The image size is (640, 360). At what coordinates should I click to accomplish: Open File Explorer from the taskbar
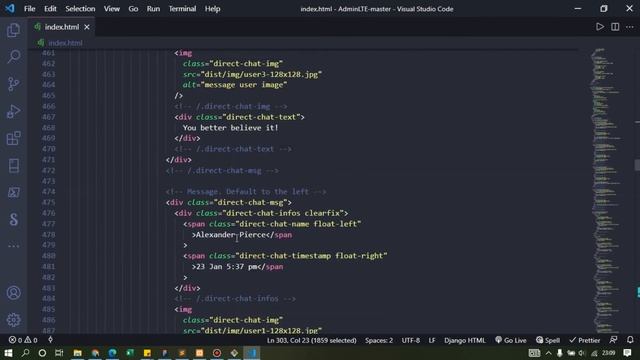(x=77, y=353)
